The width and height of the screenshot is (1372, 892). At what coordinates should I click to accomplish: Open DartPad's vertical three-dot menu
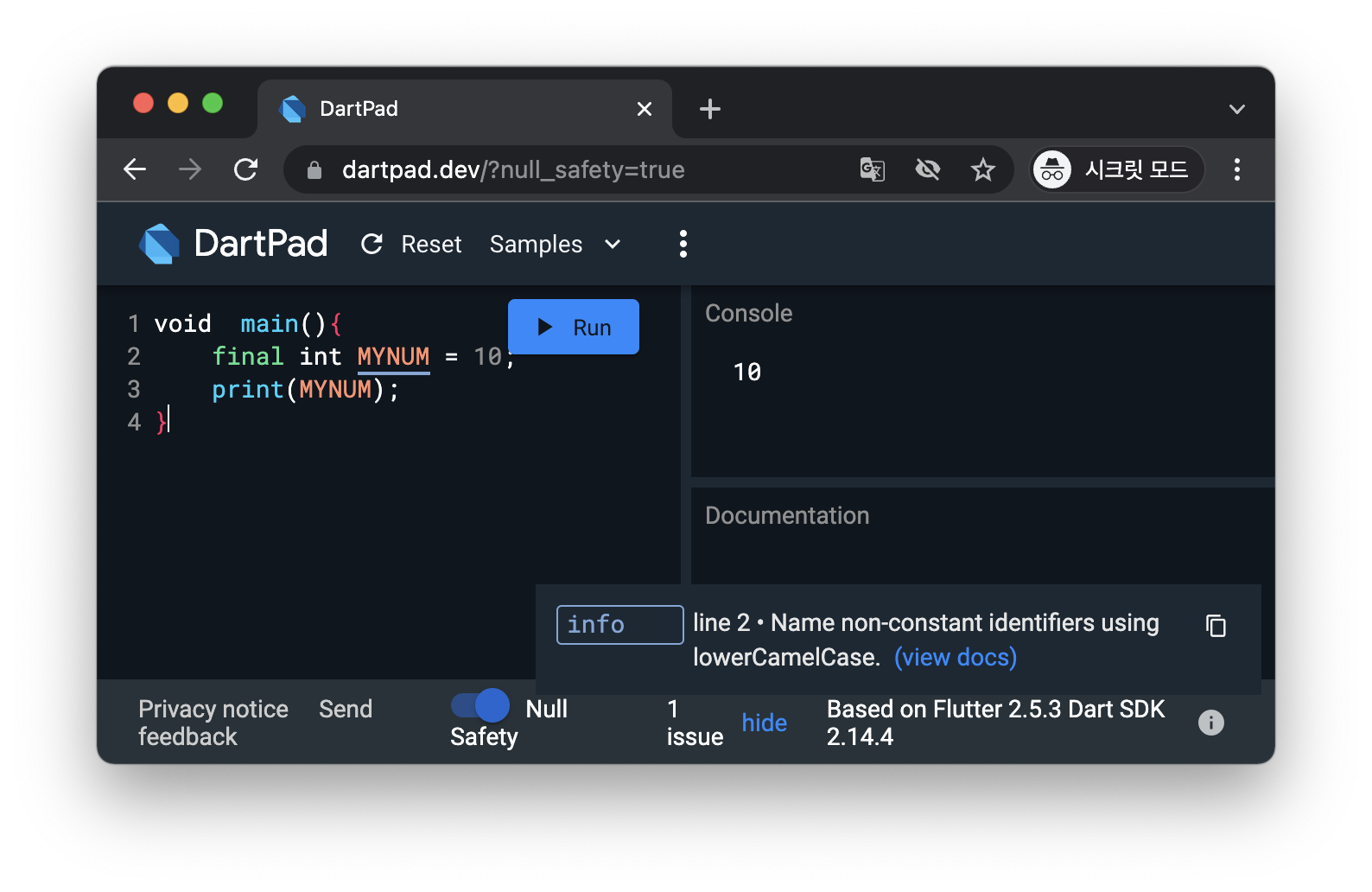tap(683, 244)
